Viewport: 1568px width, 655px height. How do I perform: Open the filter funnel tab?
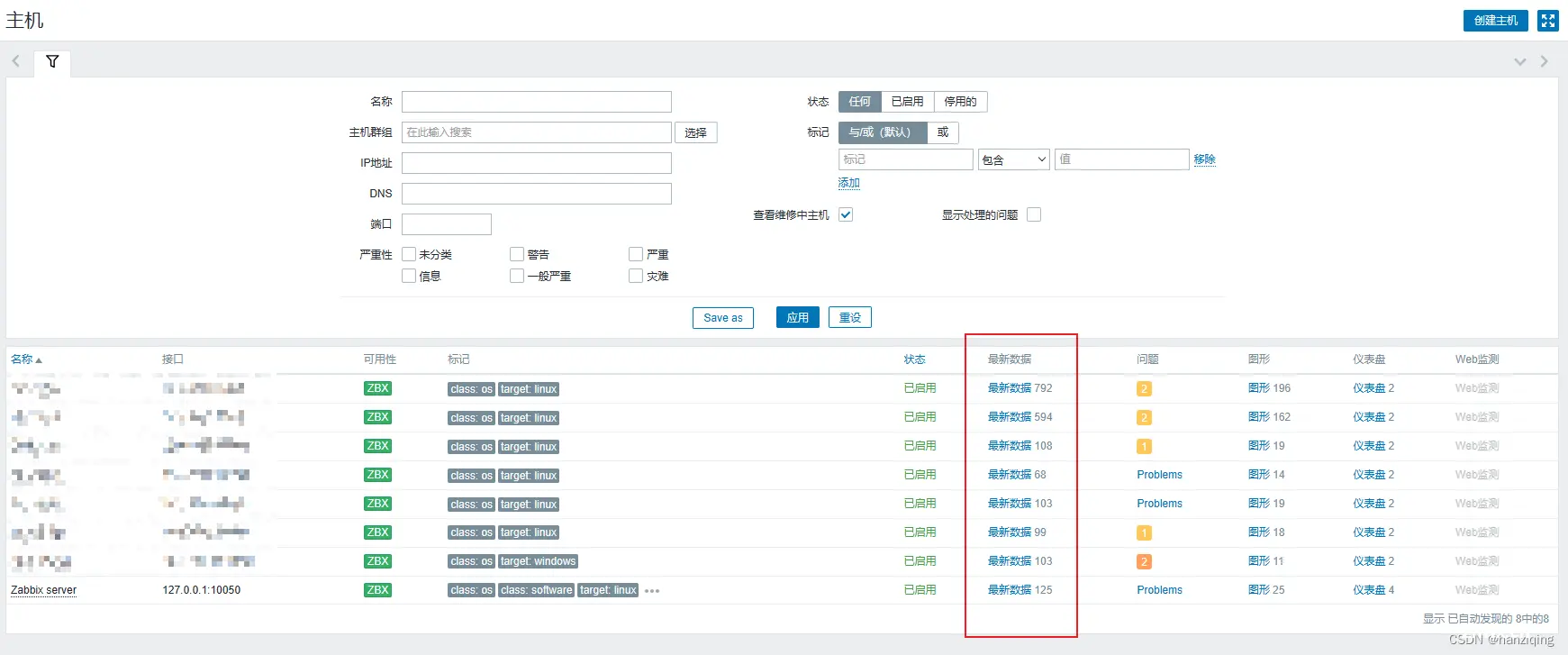52,61
